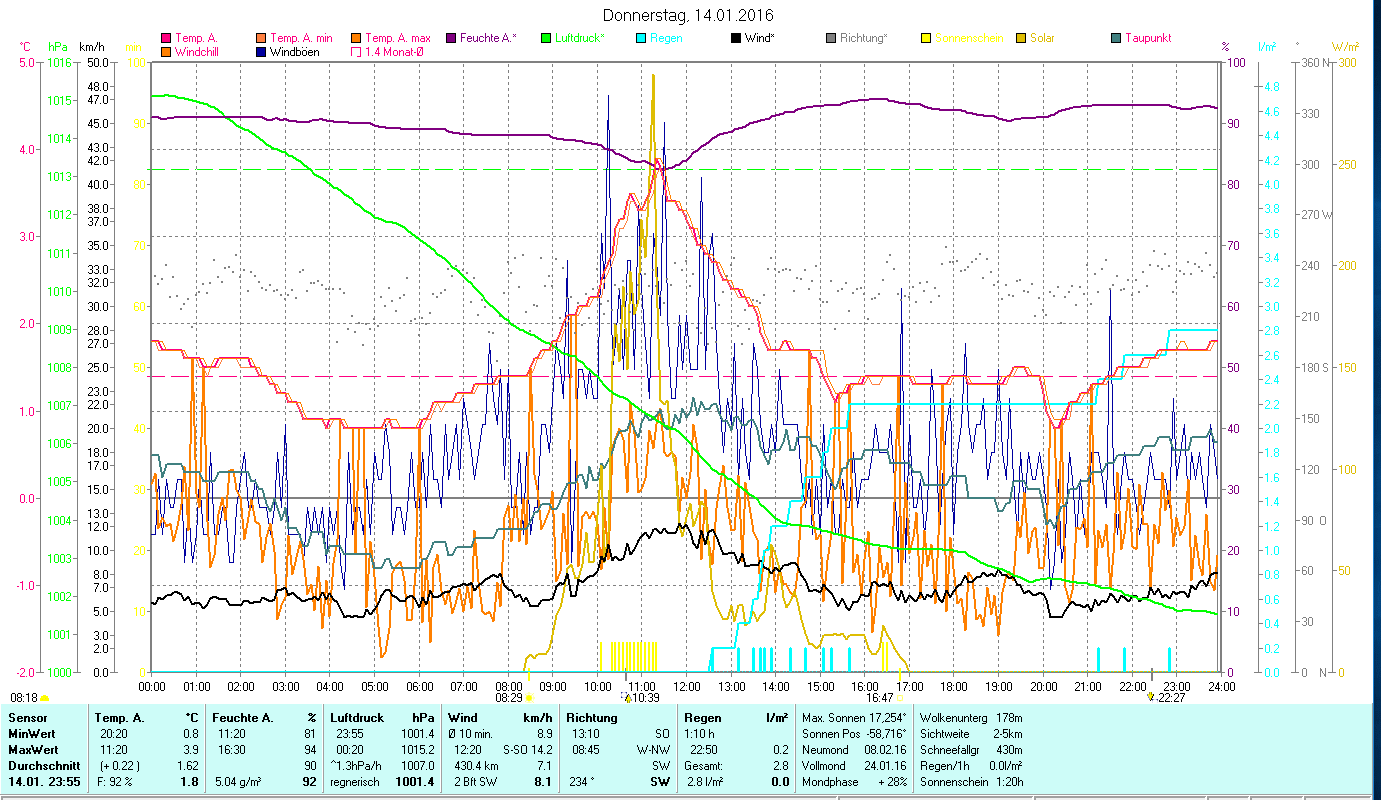Click the MinWert row label
The width and height of the screenshot is (1381, 800).
click(x=30, y=733)
